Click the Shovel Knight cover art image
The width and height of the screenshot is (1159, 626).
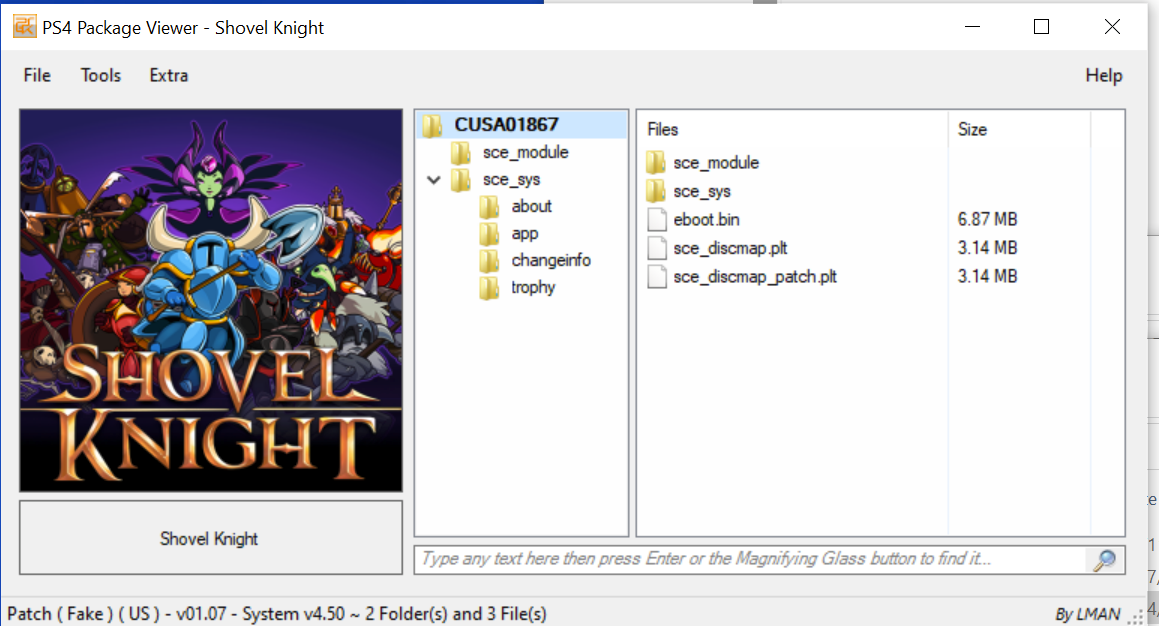coord(211,301)
